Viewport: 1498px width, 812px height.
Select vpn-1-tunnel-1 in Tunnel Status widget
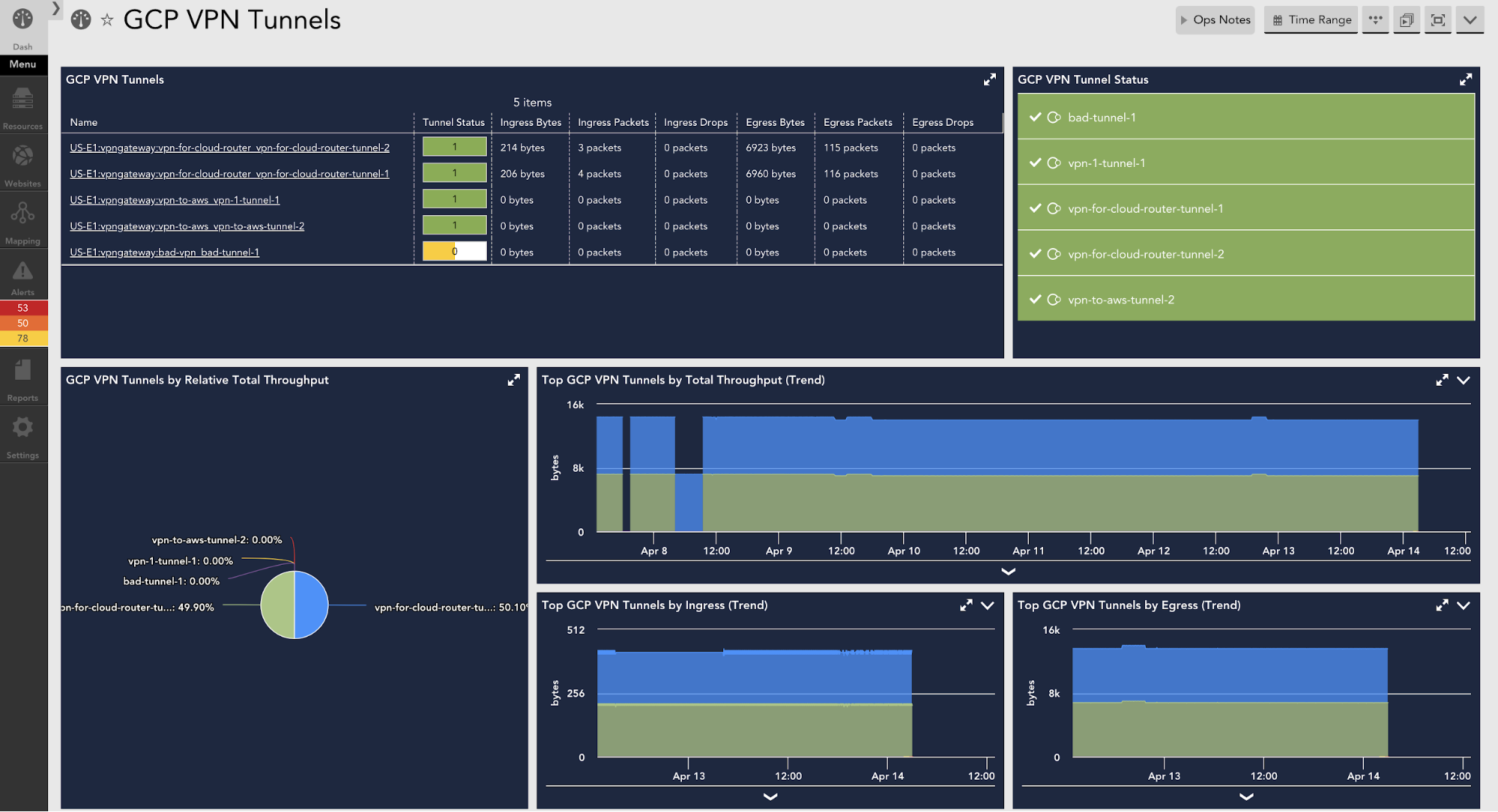coord(1245,163)
